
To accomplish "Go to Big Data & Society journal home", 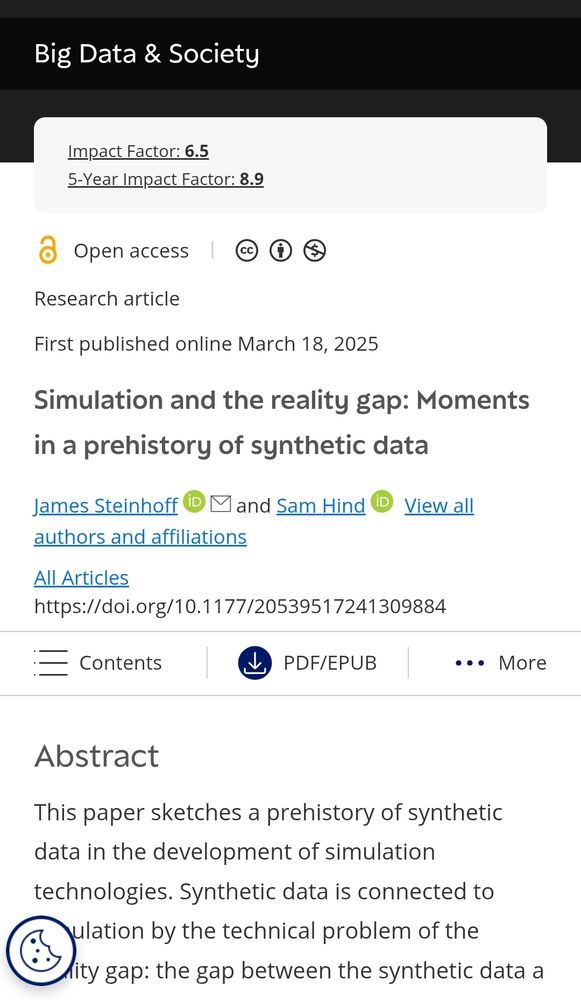I will click(x=147, y=54).
